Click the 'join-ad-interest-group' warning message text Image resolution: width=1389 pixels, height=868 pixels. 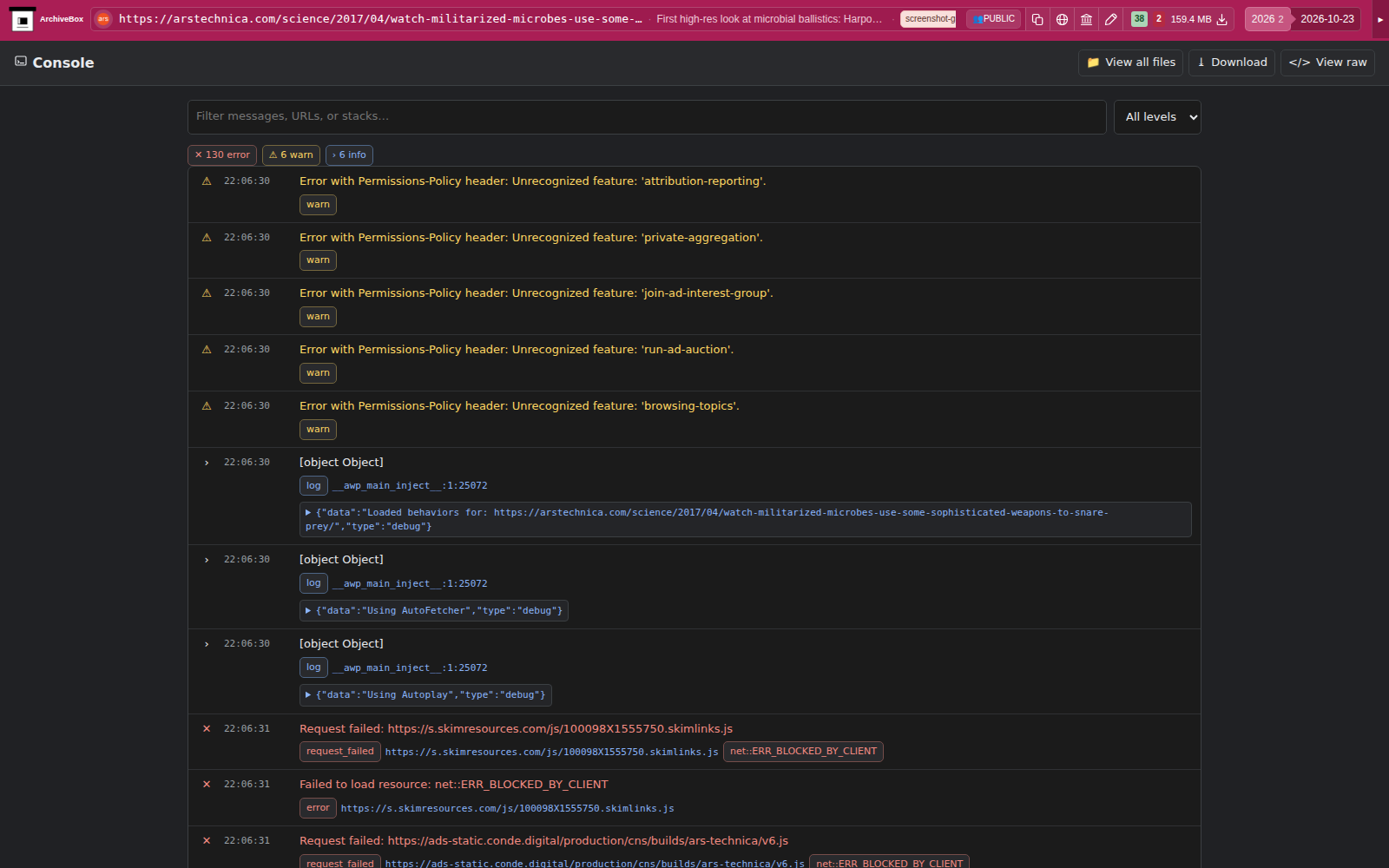tap(536, 293)
